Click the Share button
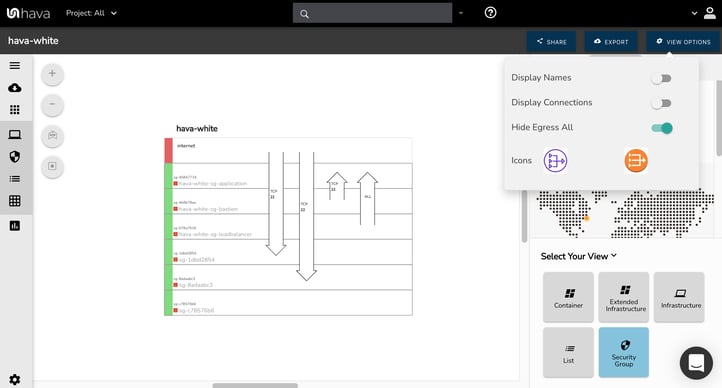Screen dimensions: 722x388 tap(551, 41)
